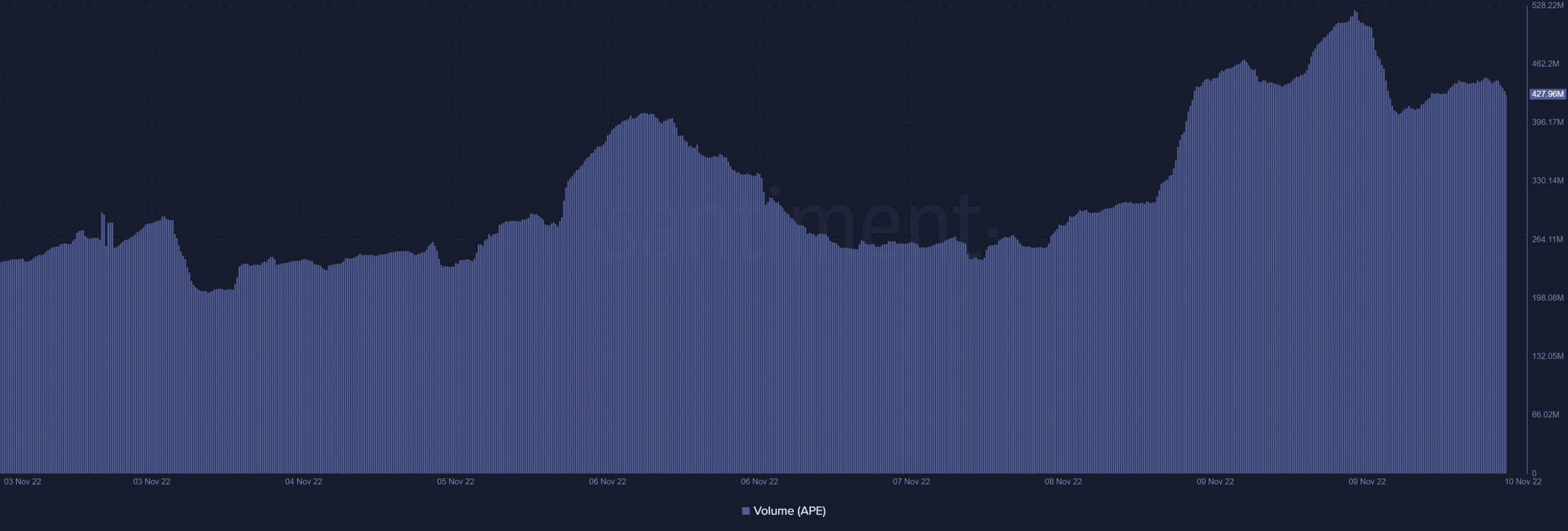Click the 132.05M y-axis label

click(x=1547, y=356)
